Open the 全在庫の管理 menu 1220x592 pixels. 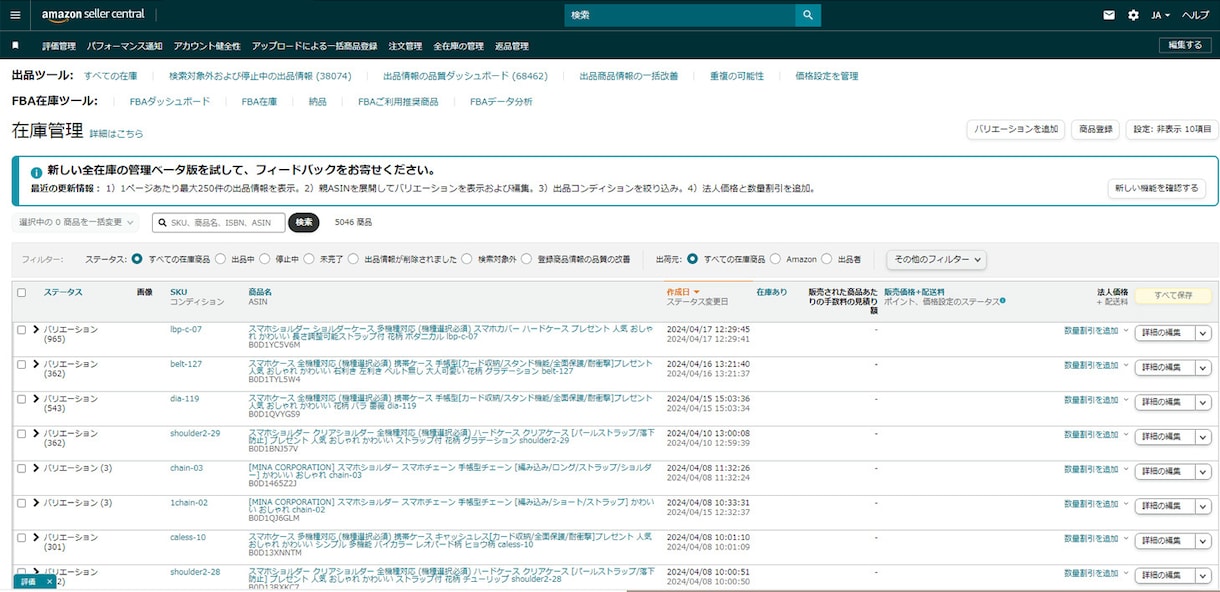(x=458, y=46)
